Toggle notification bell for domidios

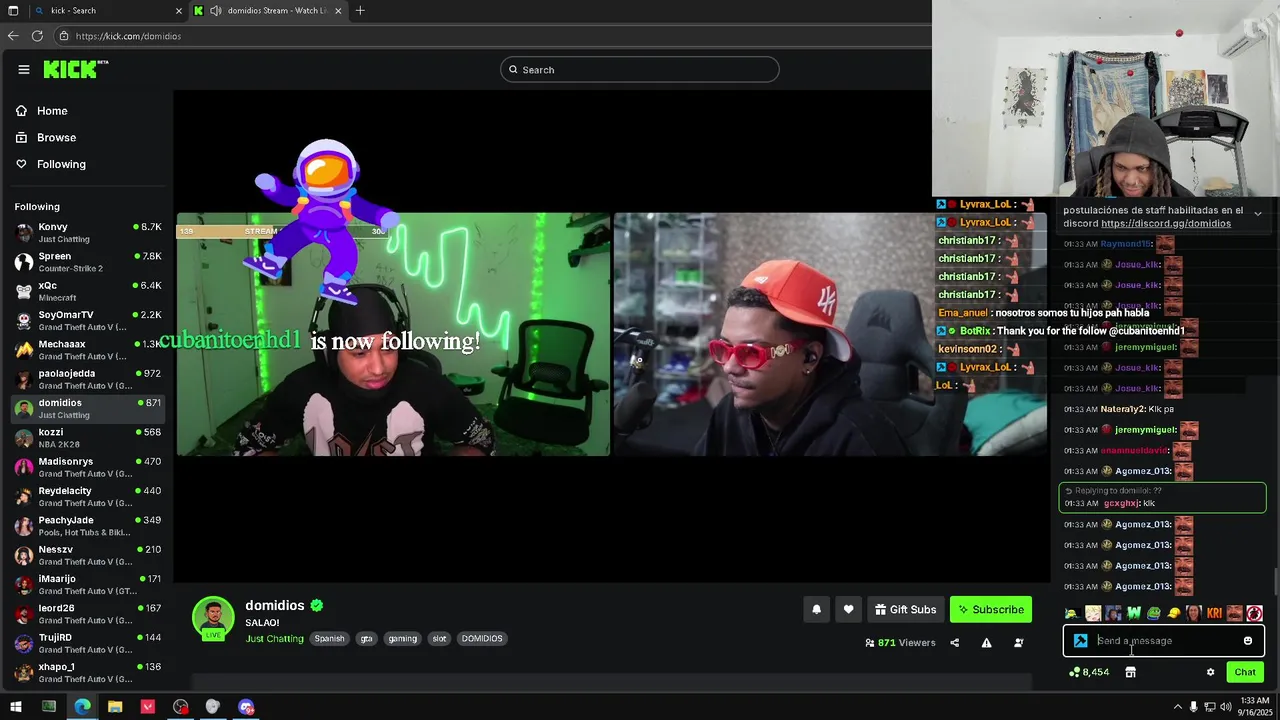[x=816, y=609]
